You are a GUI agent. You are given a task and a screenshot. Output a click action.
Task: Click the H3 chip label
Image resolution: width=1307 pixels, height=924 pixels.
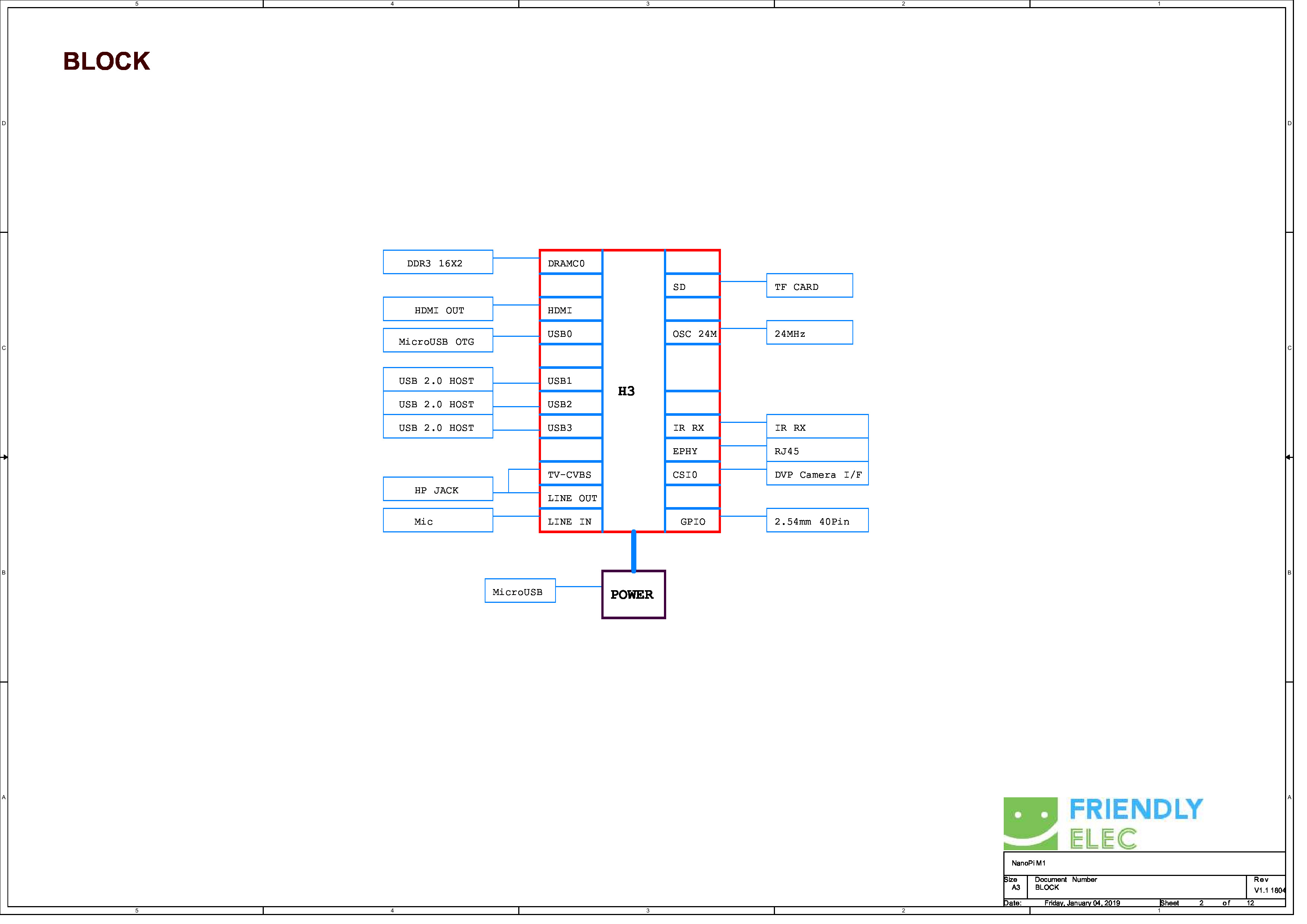point(632,395)
